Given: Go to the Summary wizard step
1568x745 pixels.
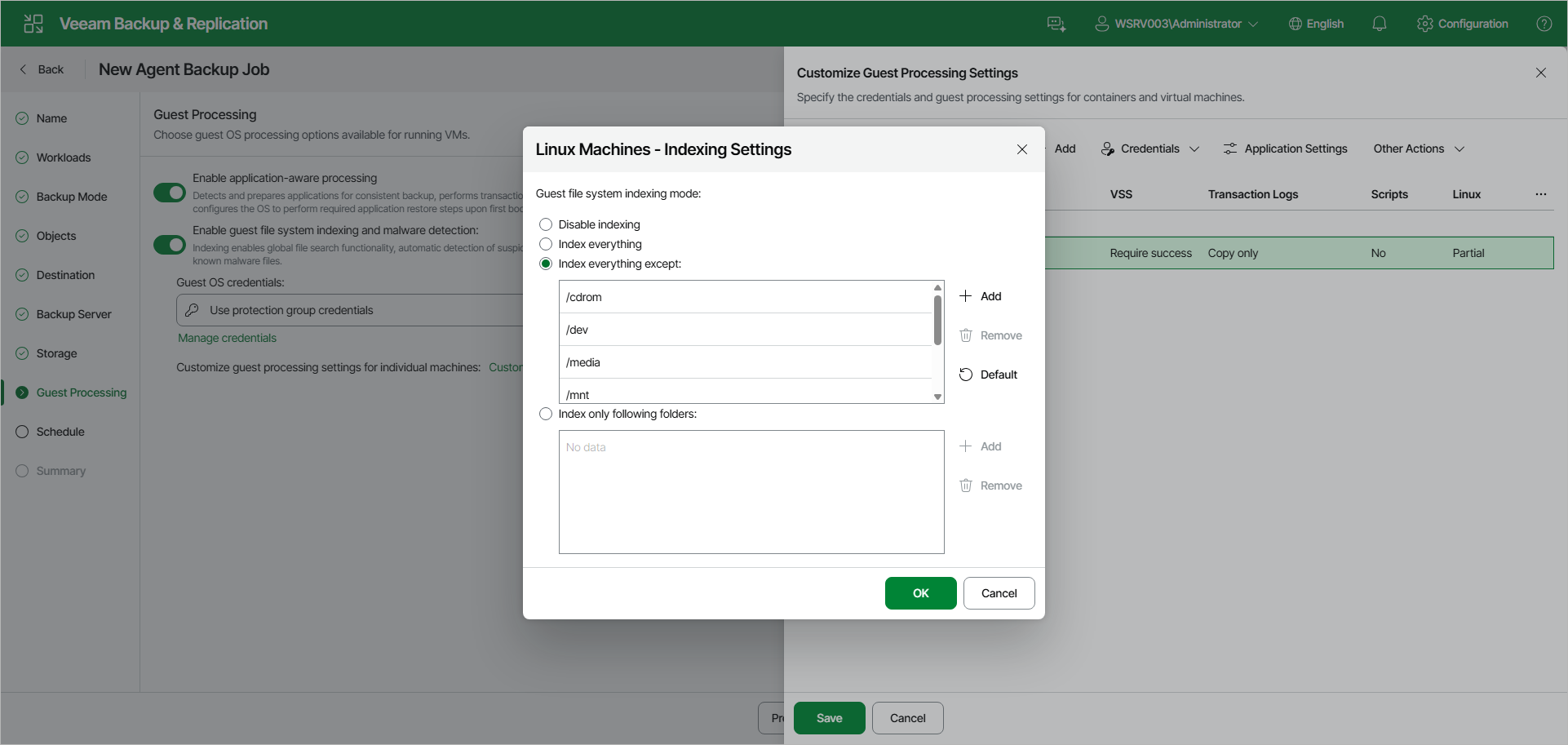Looking at the screenshot, I should coord(60,471).
